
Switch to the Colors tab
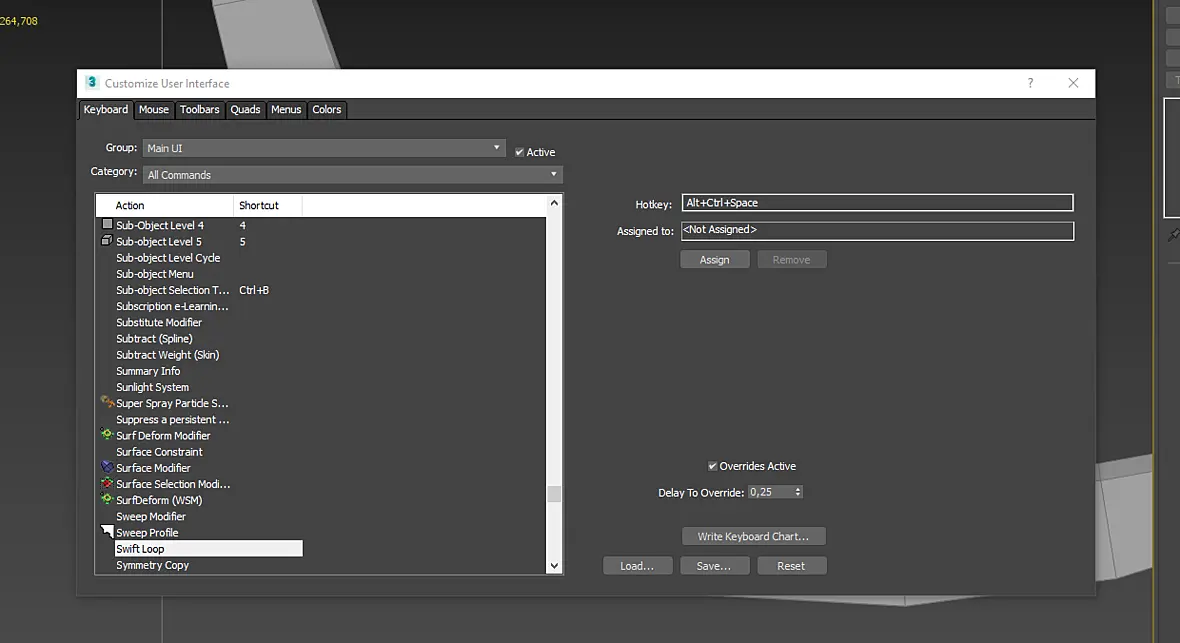pos(327,109)
